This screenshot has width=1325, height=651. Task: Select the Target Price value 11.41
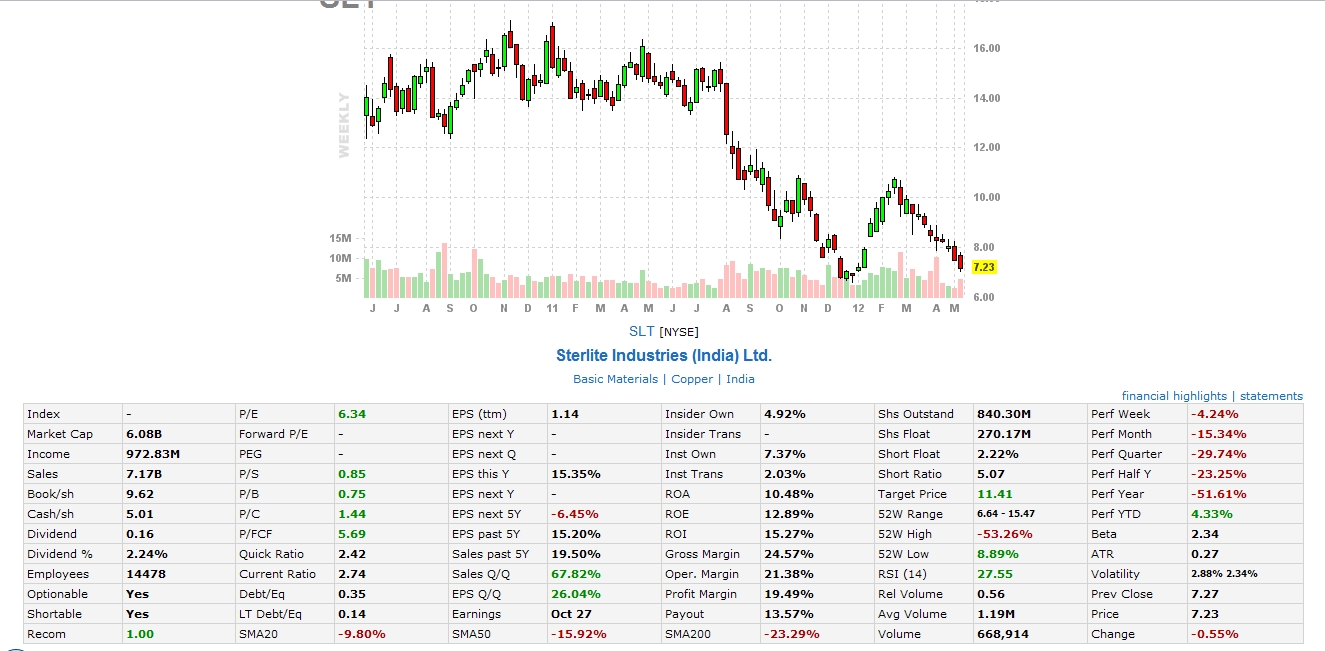click(994, 494)
